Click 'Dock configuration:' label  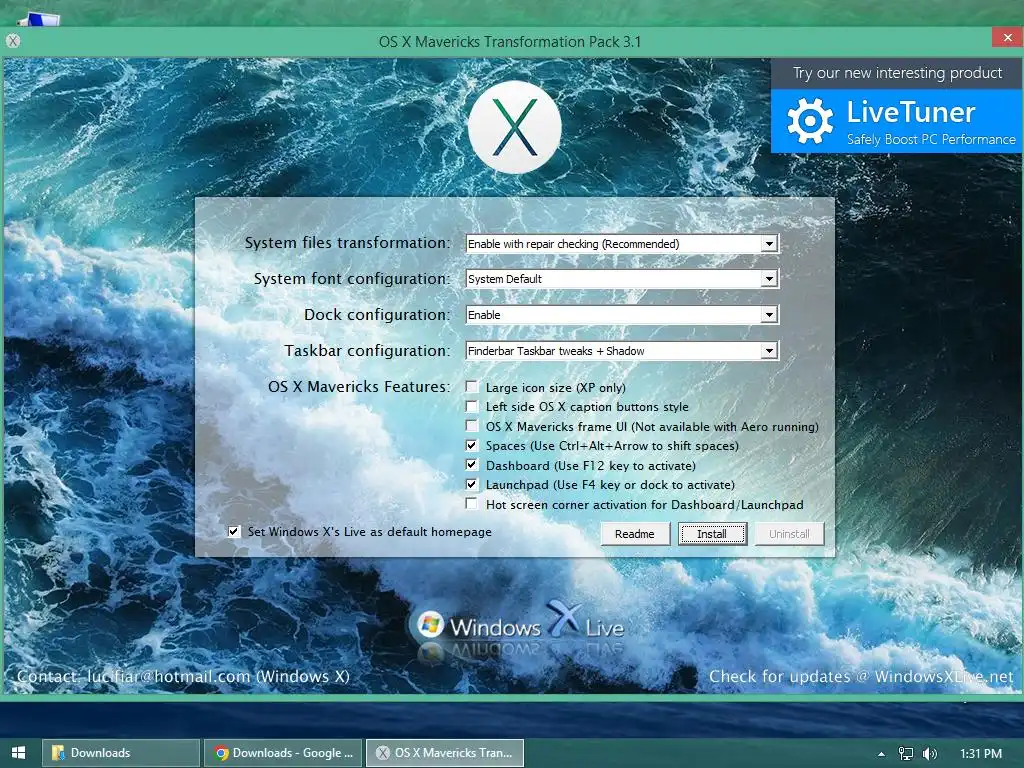377,315
